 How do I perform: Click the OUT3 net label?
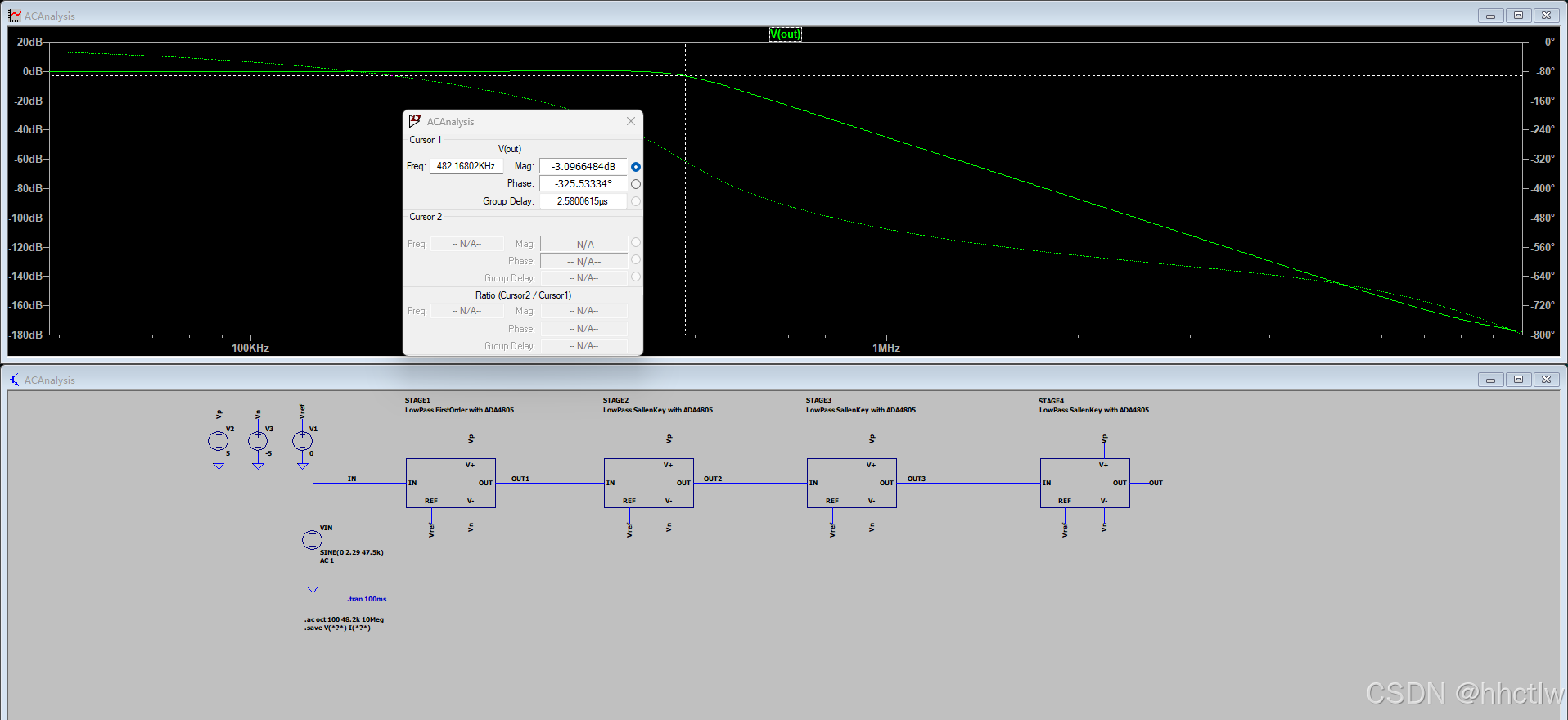click(x=917, y=479)
